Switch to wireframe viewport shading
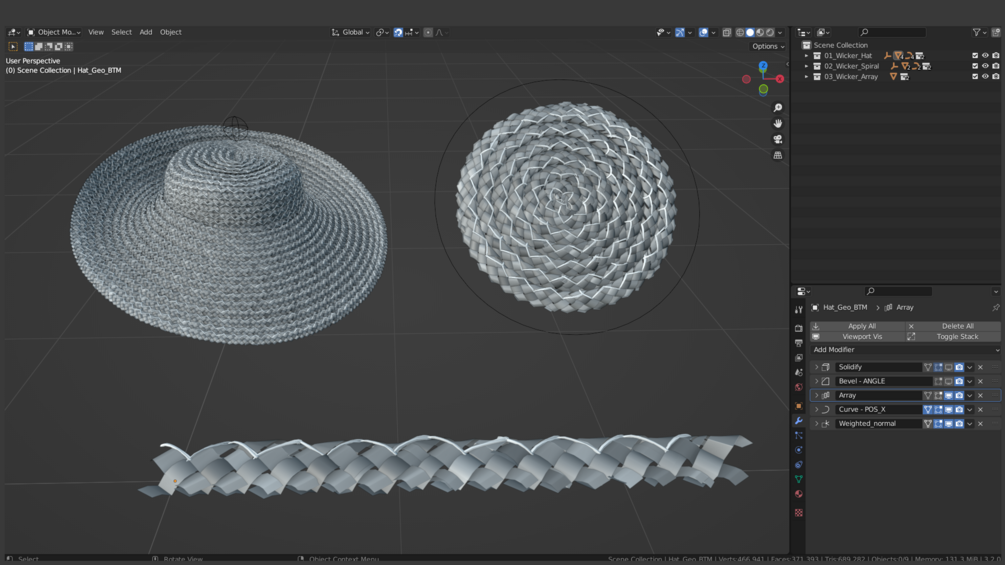Screen dimensions: 1005x565 (740, 32)
